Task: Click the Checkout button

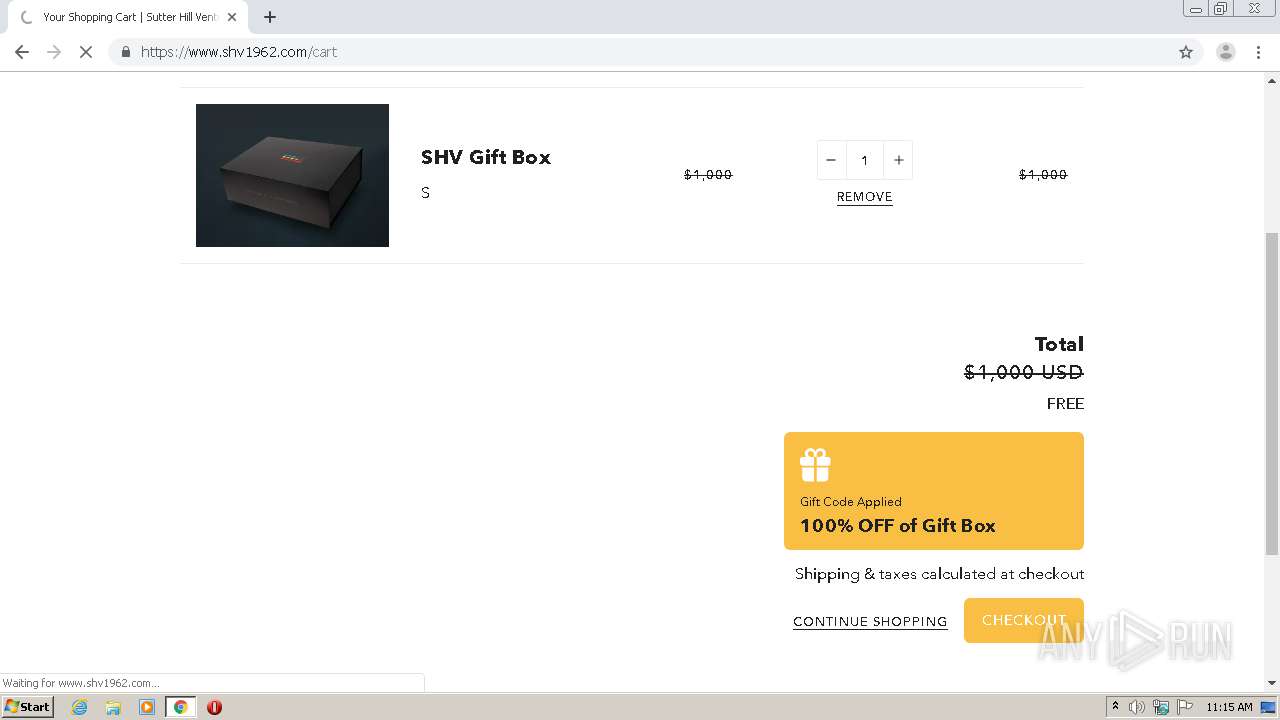Action: coord(1024,620)
